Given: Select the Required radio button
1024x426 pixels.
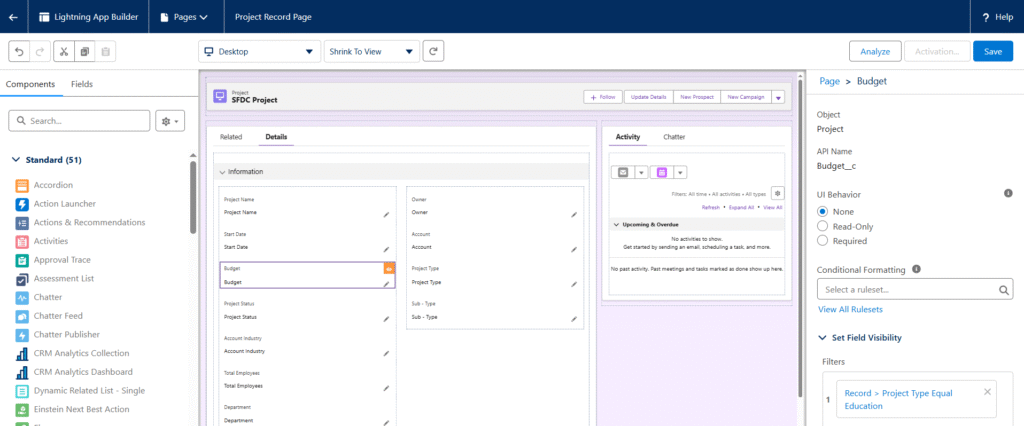Looking at the screenshot, I should tap(823, 240).
